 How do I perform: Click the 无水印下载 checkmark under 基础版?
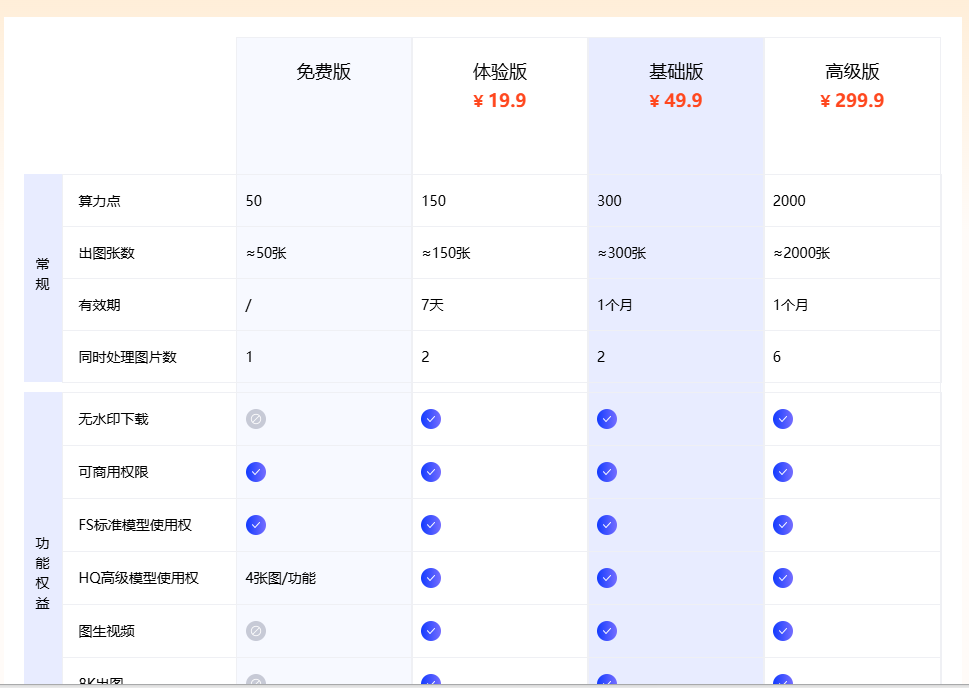click(x=607, y=419)
